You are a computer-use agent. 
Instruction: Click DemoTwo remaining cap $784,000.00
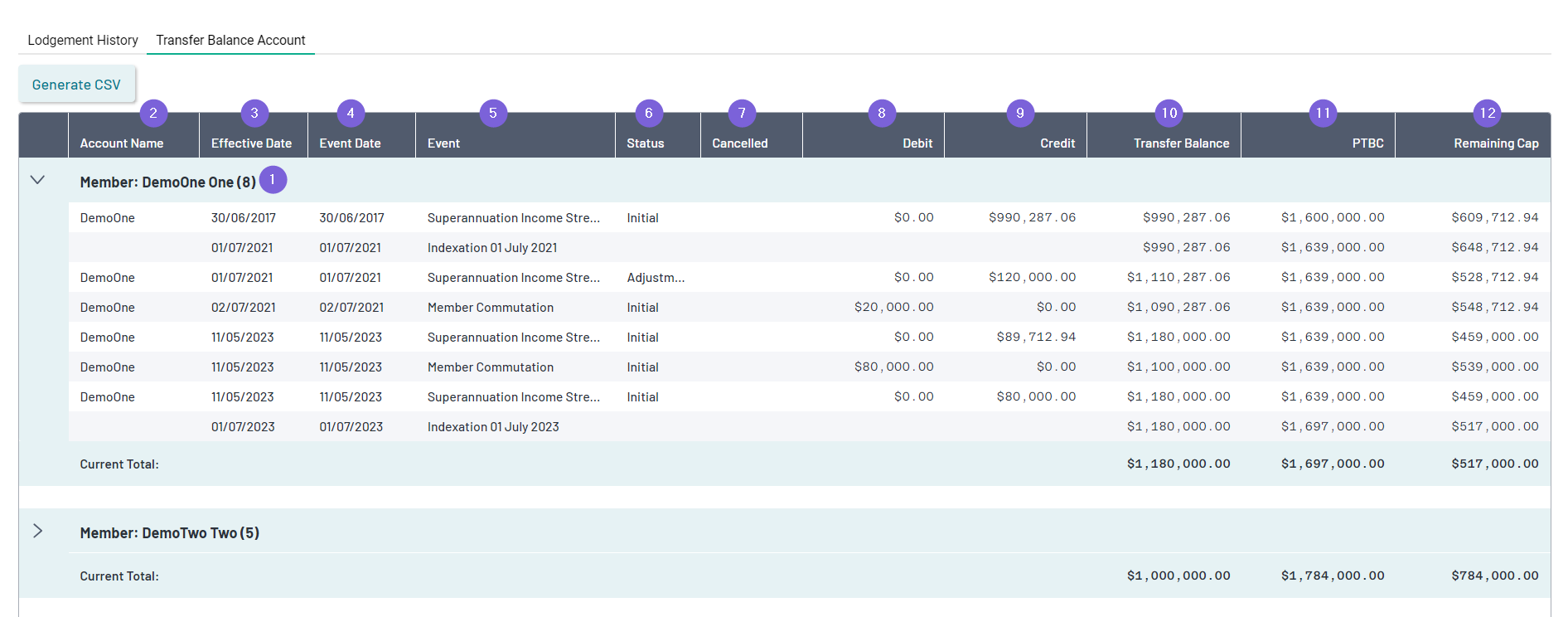click(1495, 576)
